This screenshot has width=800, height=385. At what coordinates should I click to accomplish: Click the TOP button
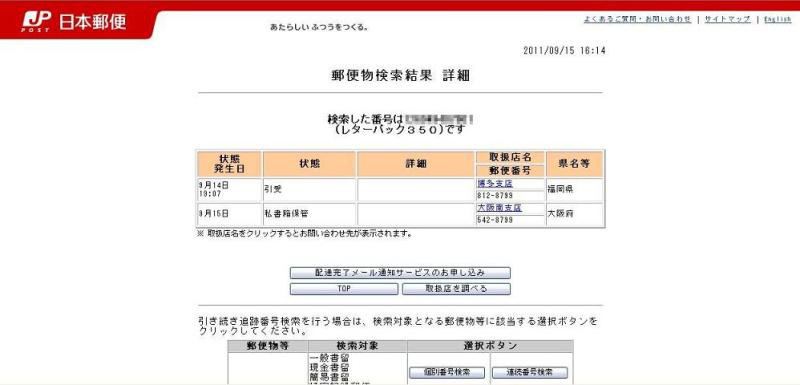tap(344, 289)
